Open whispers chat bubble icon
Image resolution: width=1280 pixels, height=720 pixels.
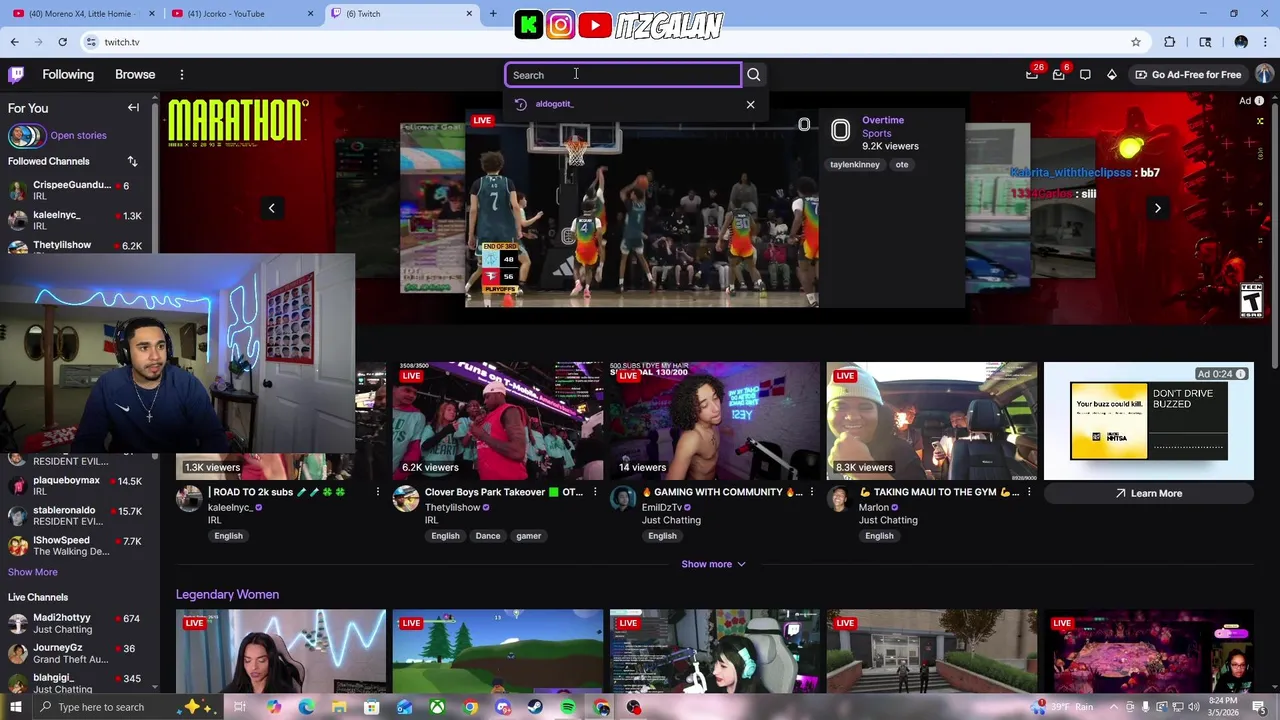click(1085, 75)
